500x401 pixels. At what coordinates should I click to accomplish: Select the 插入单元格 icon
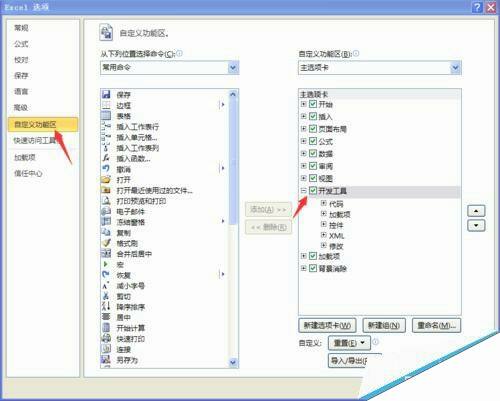pos(106,137)
